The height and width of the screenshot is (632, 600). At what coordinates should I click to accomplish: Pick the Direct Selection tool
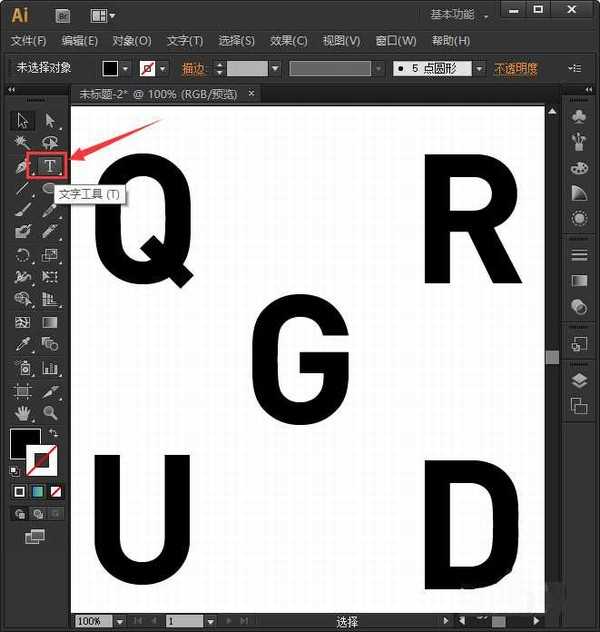click(x=50, y=121)
